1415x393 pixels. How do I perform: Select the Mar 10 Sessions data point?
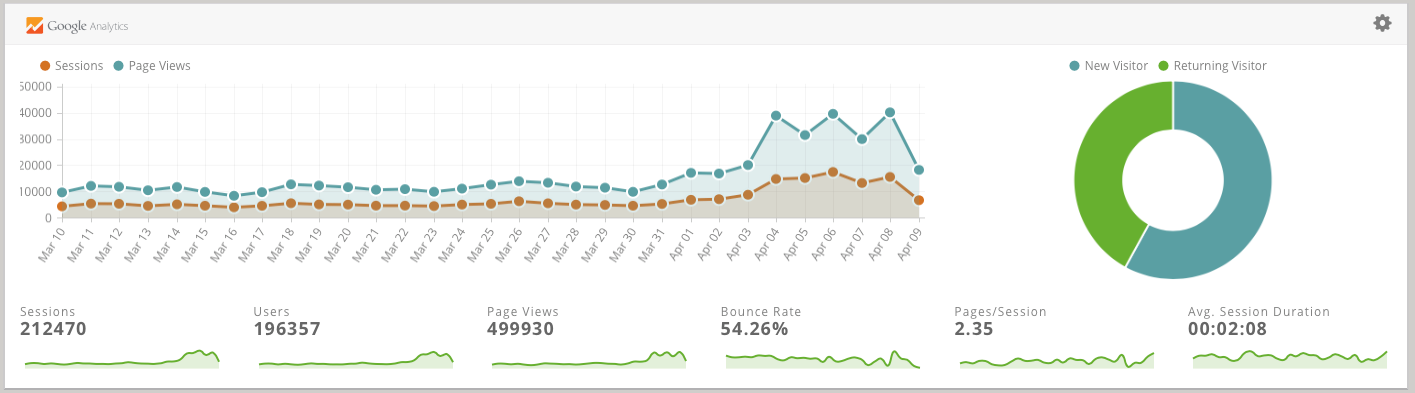pos(62,206)
